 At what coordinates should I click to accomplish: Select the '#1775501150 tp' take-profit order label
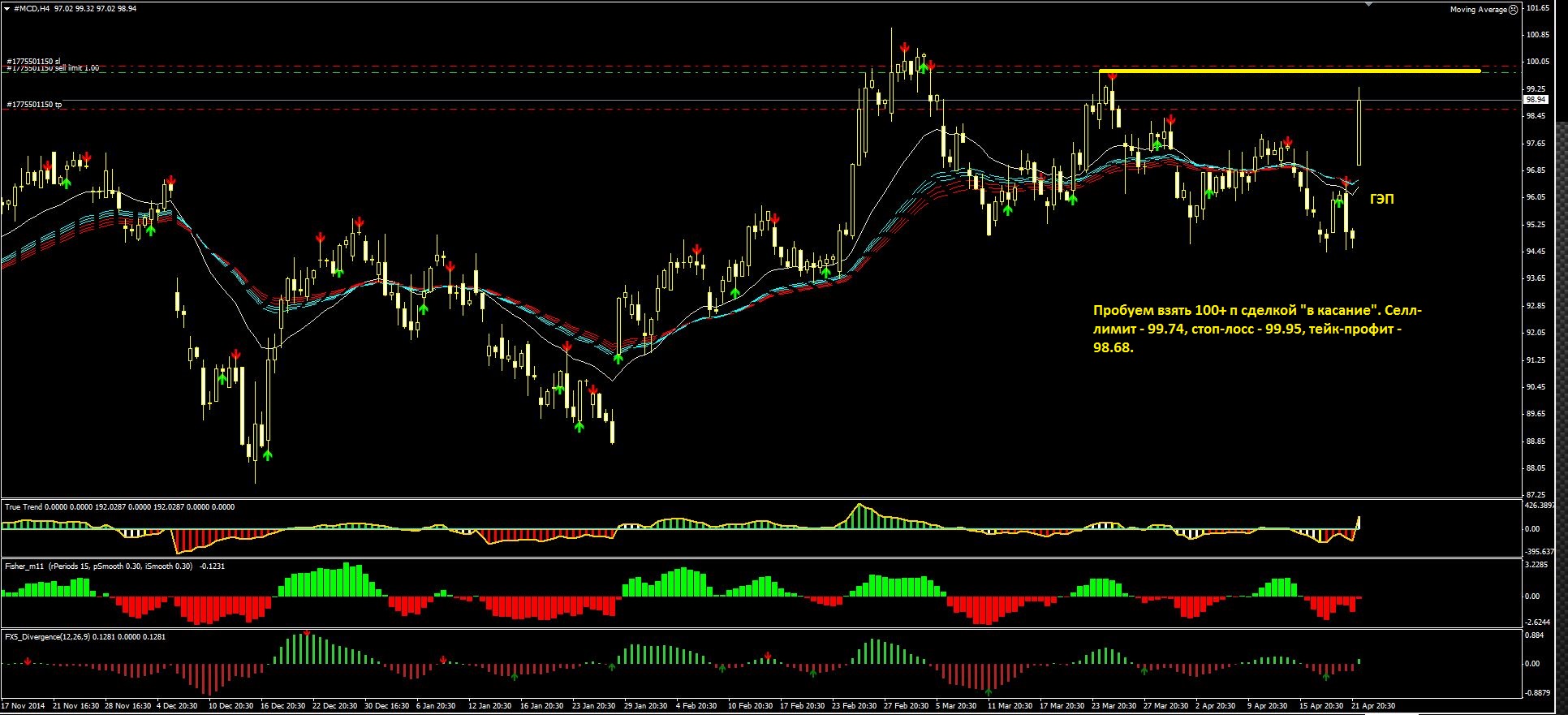tap(34, 105)
